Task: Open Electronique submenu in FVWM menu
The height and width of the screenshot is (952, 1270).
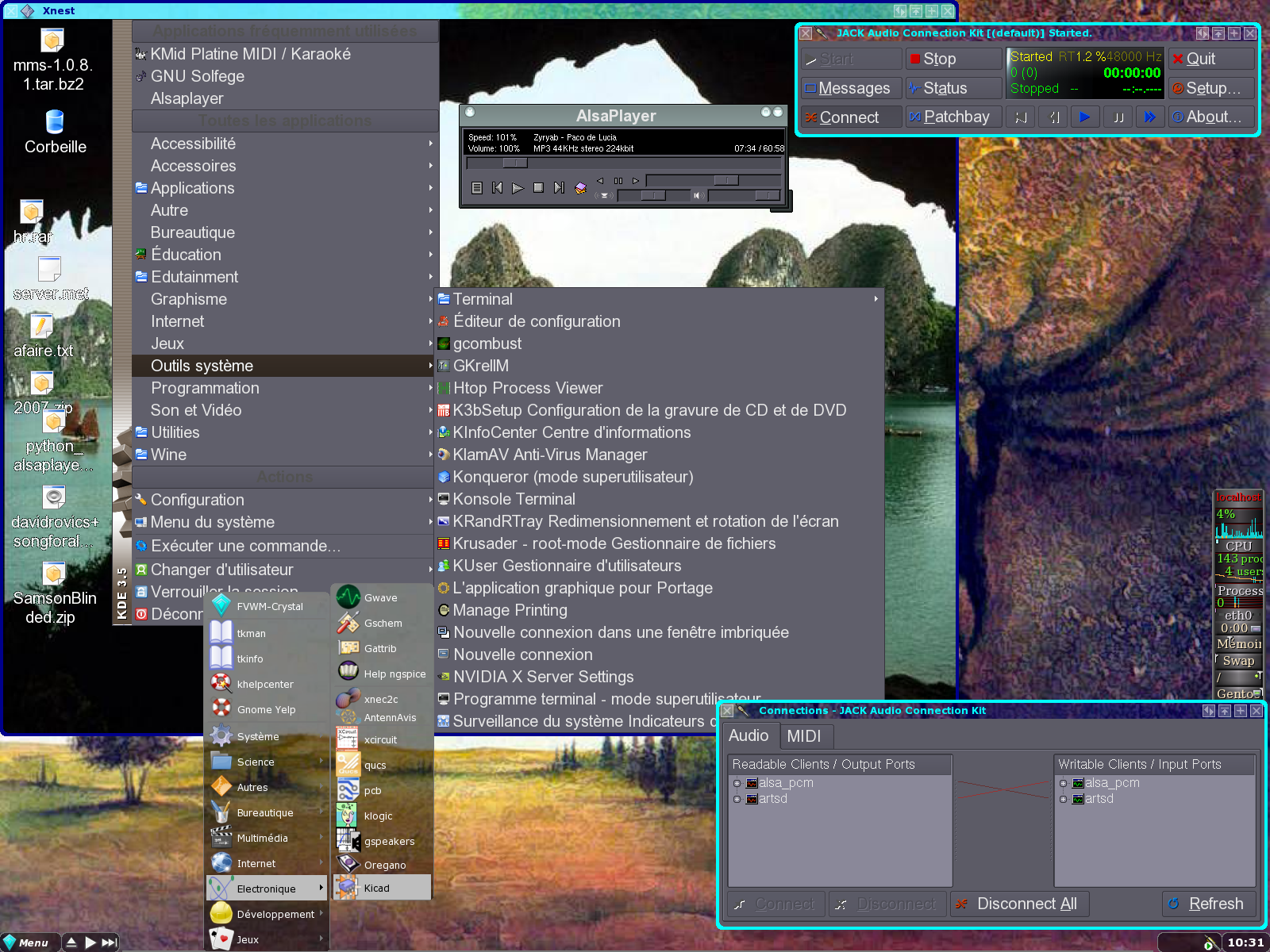Action: [x=267, y=889]
